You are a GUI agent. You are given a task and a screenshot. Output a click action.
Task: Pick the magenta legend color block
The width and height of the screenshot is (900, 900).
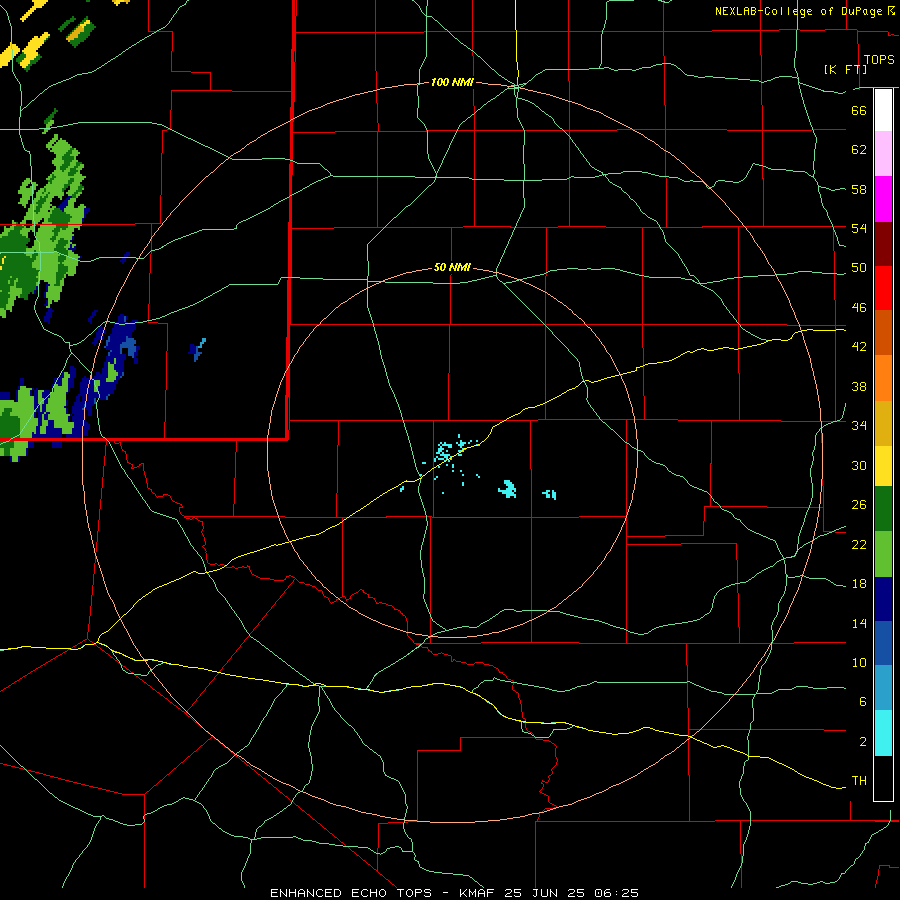(883, 199)
